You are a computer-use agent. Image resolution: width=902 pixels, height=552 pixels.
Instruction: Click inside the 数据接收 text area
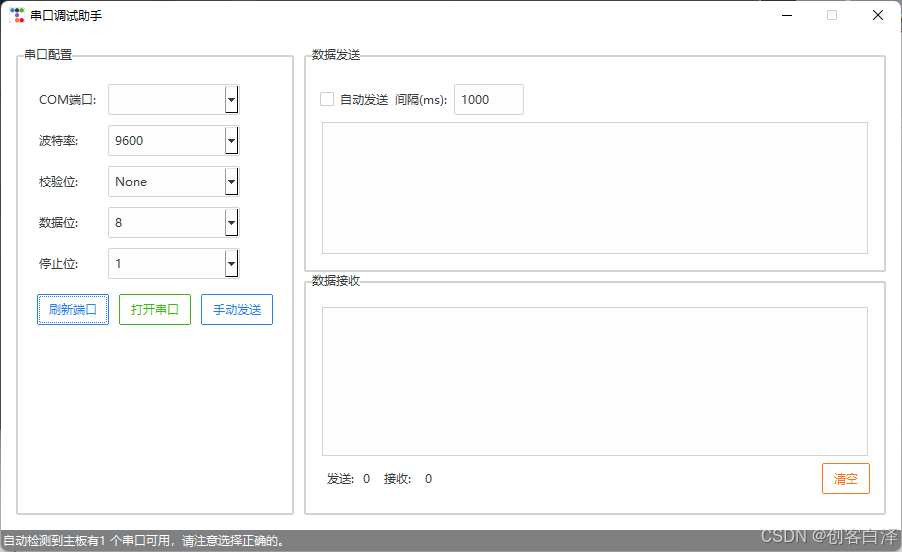(x=595, y=382)
